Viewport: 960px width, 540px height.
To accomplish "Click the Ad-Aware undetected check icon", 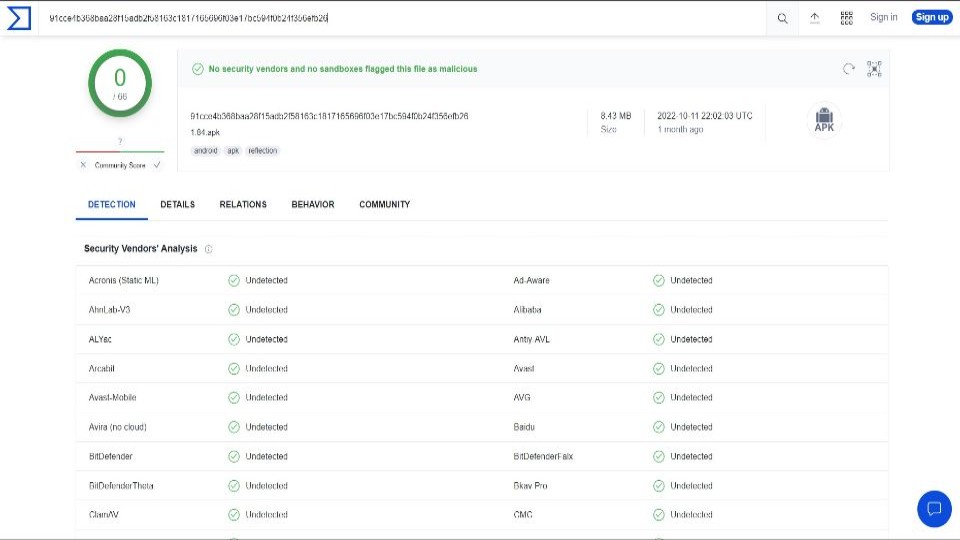I will (x=659, y=280).
